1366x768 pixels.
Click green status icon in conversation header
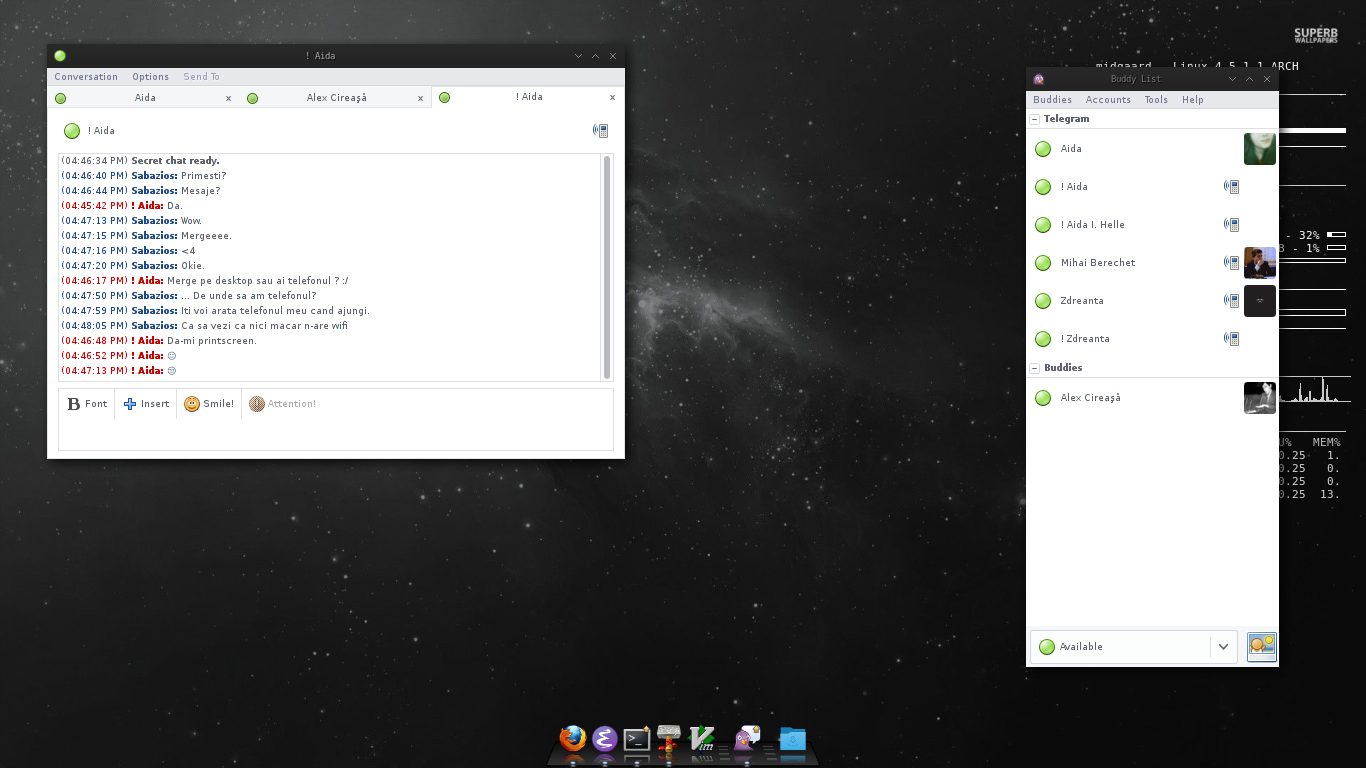coord(72,131)
